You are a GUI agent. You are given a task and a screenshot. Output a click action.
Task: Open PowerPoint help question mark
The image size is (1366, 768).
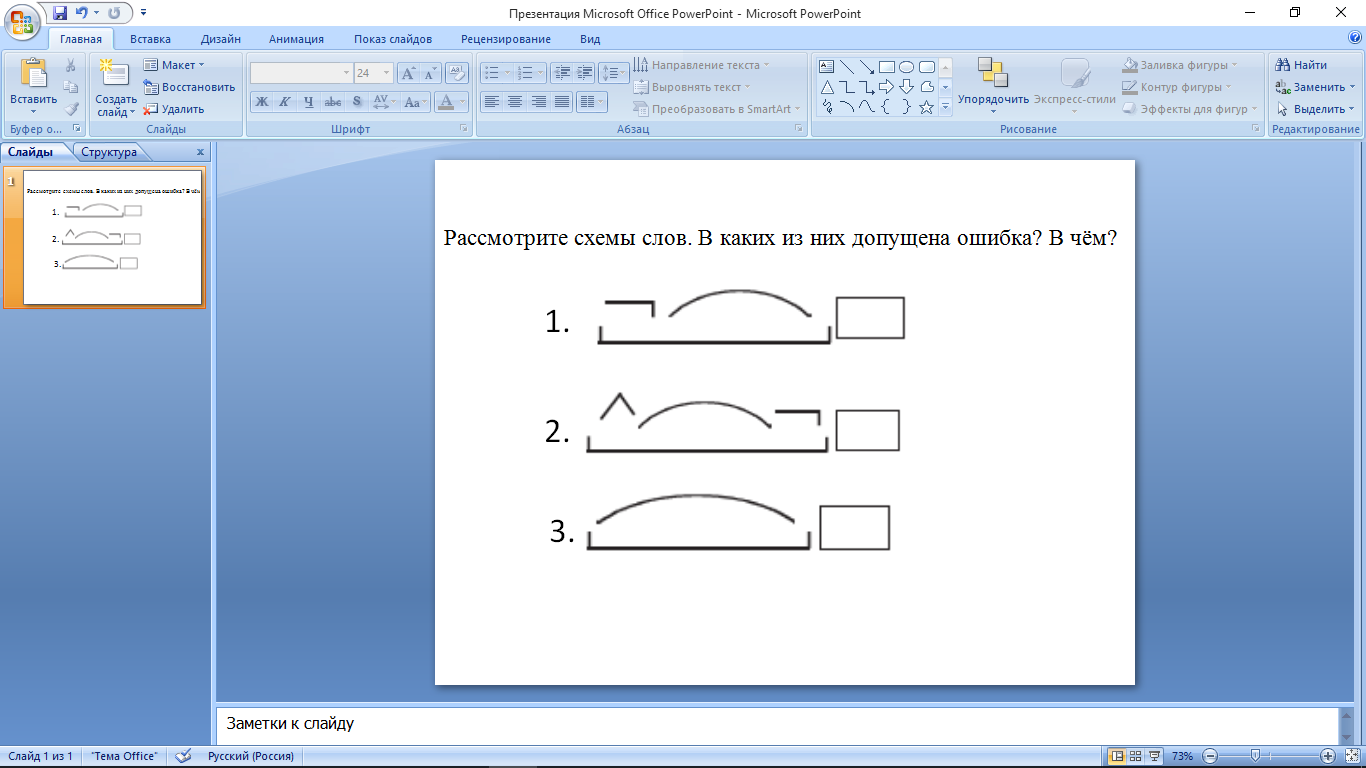pyautogui.click(x=1354, y=38)
